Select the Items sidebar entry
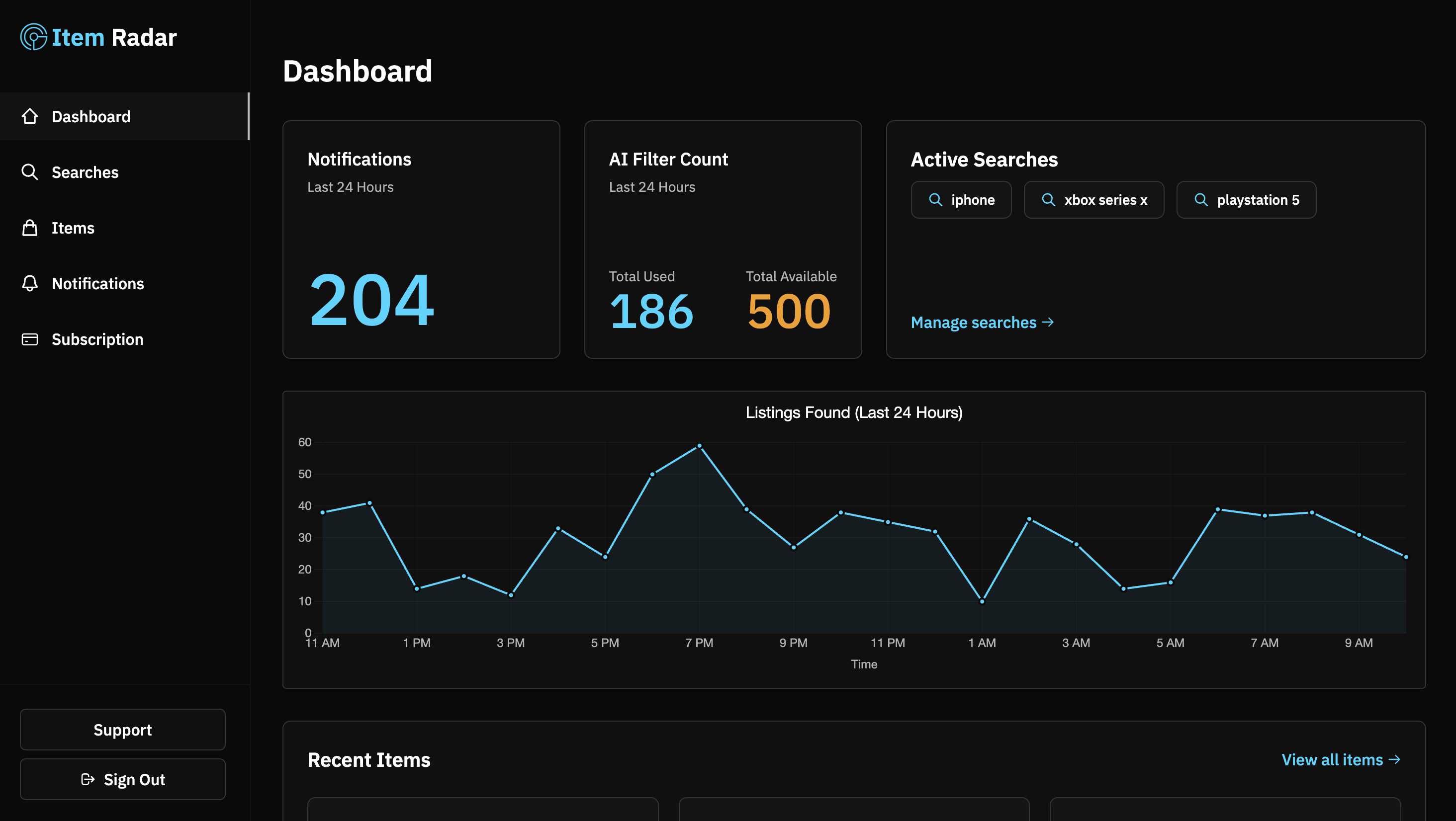This screenshot has height=821, width=1456. (73, 228)
